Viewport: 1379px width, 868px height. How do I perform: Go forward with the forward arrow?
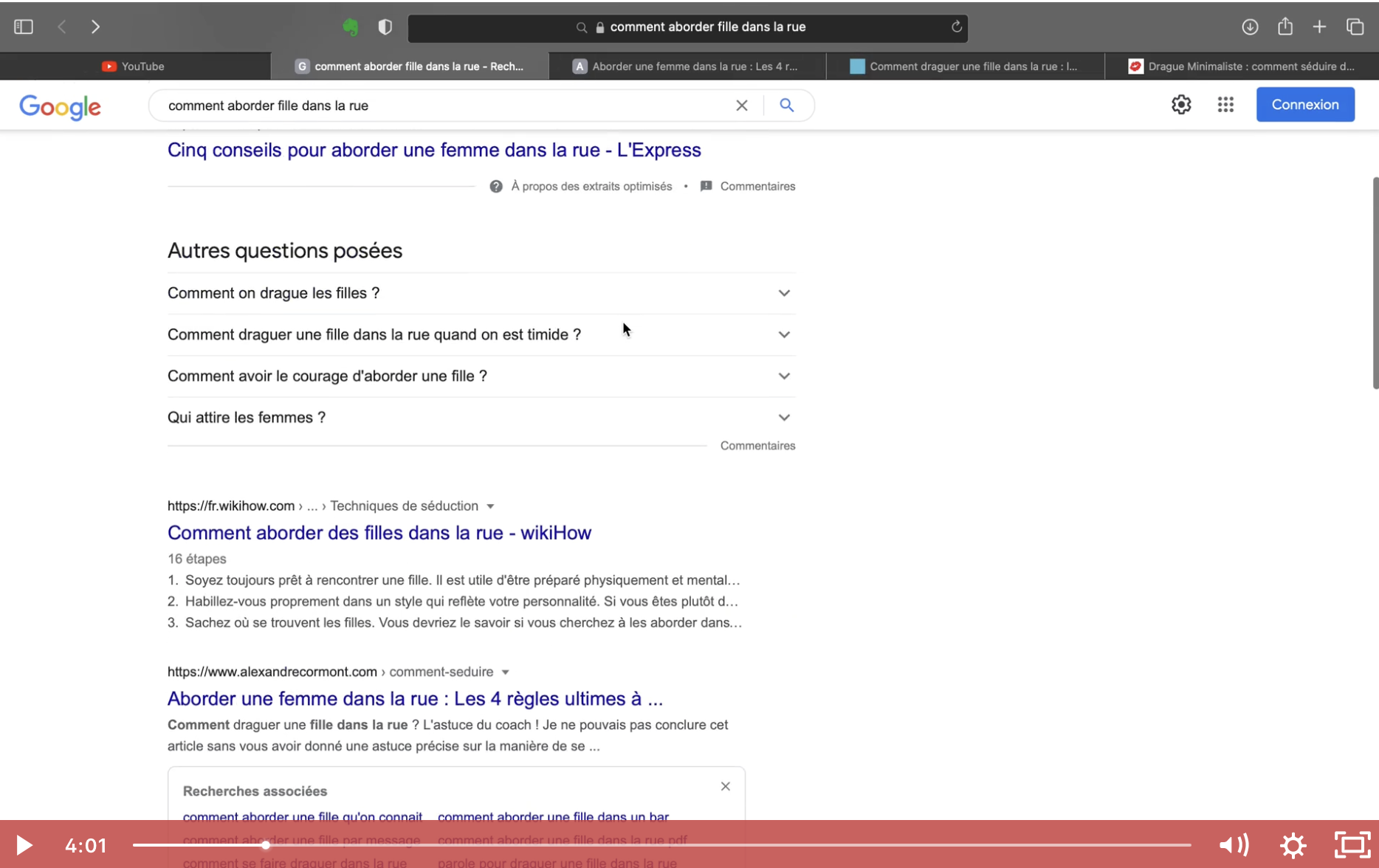pos(95,27)
